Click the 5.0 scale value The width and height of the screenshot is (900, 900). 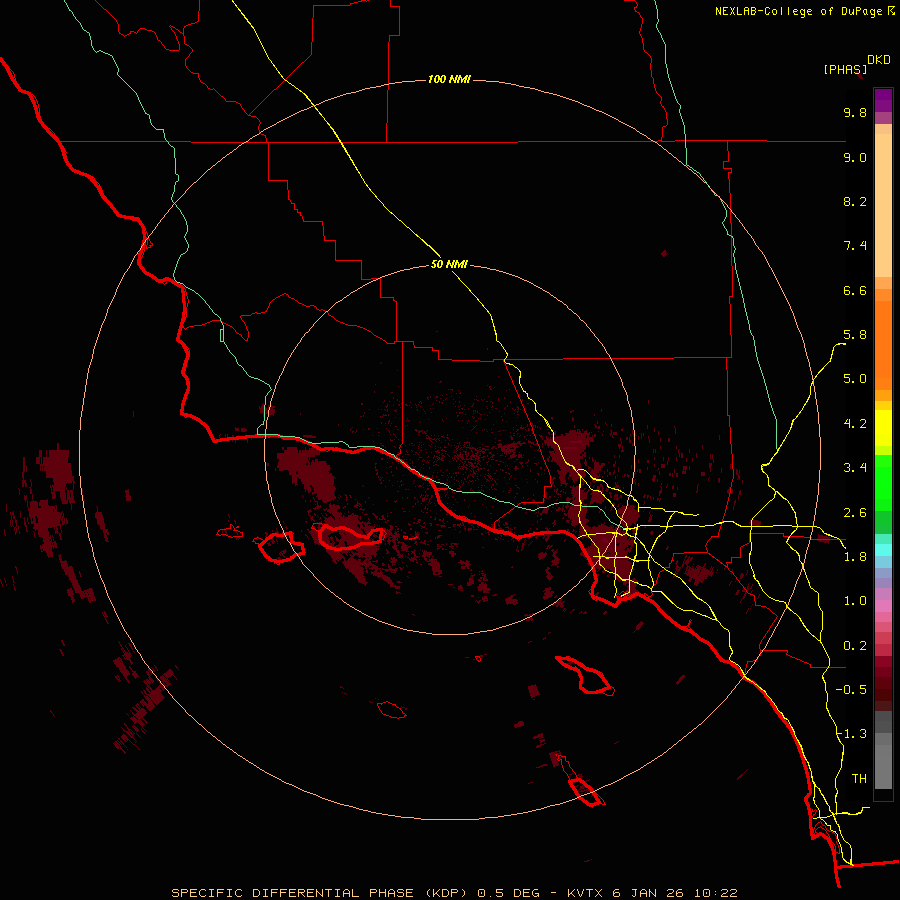point(855,379)
